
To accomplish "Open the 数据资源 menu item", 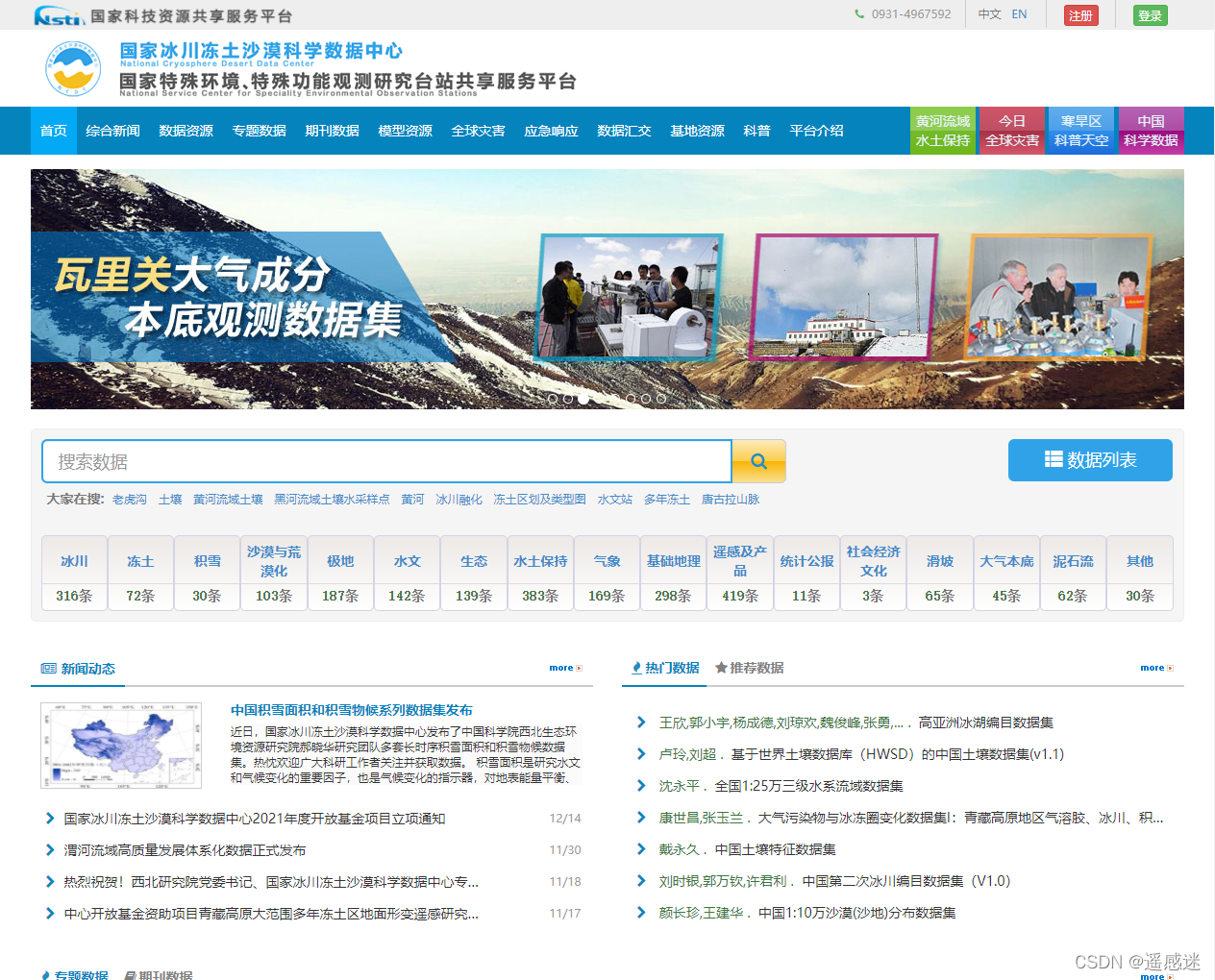I will (186, 131).
